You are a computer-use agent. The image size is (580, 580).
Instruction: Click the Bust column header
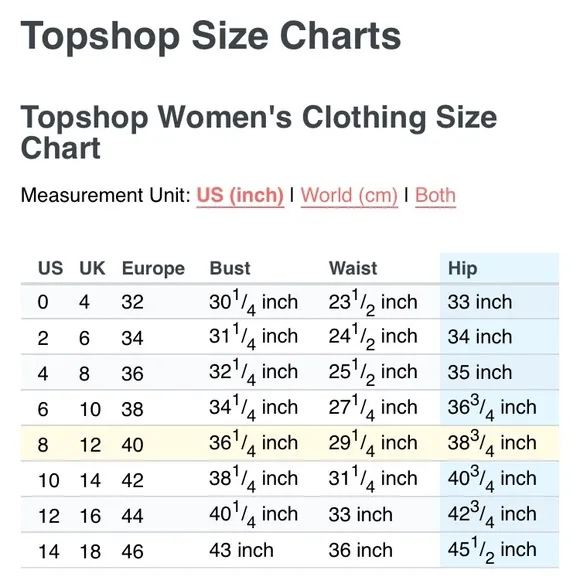click(230, 268)
